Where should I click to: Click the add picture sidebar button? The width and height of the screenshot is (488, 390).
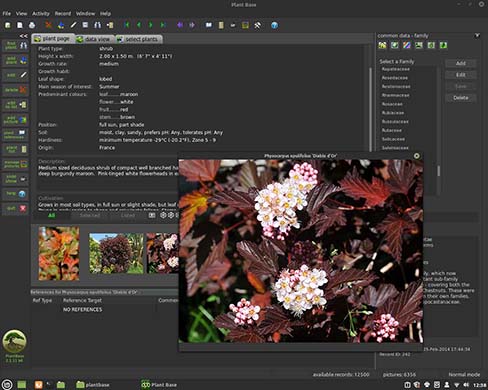pyautogui.click(x=16, y=120)
